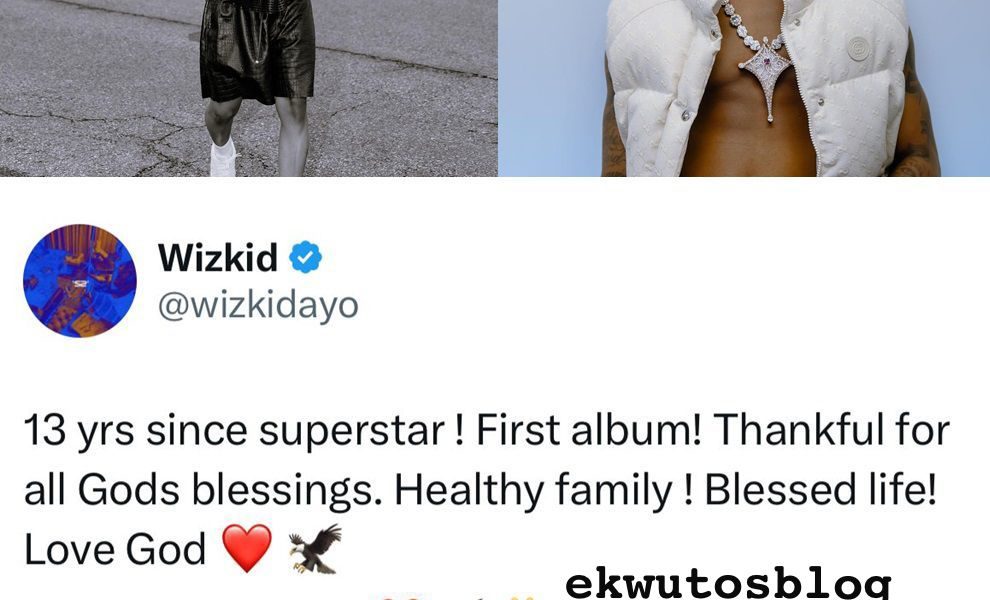Tap the eagle emoji after the heart
The width and height of the screenshot is (990, 600).
coord(315,548)
